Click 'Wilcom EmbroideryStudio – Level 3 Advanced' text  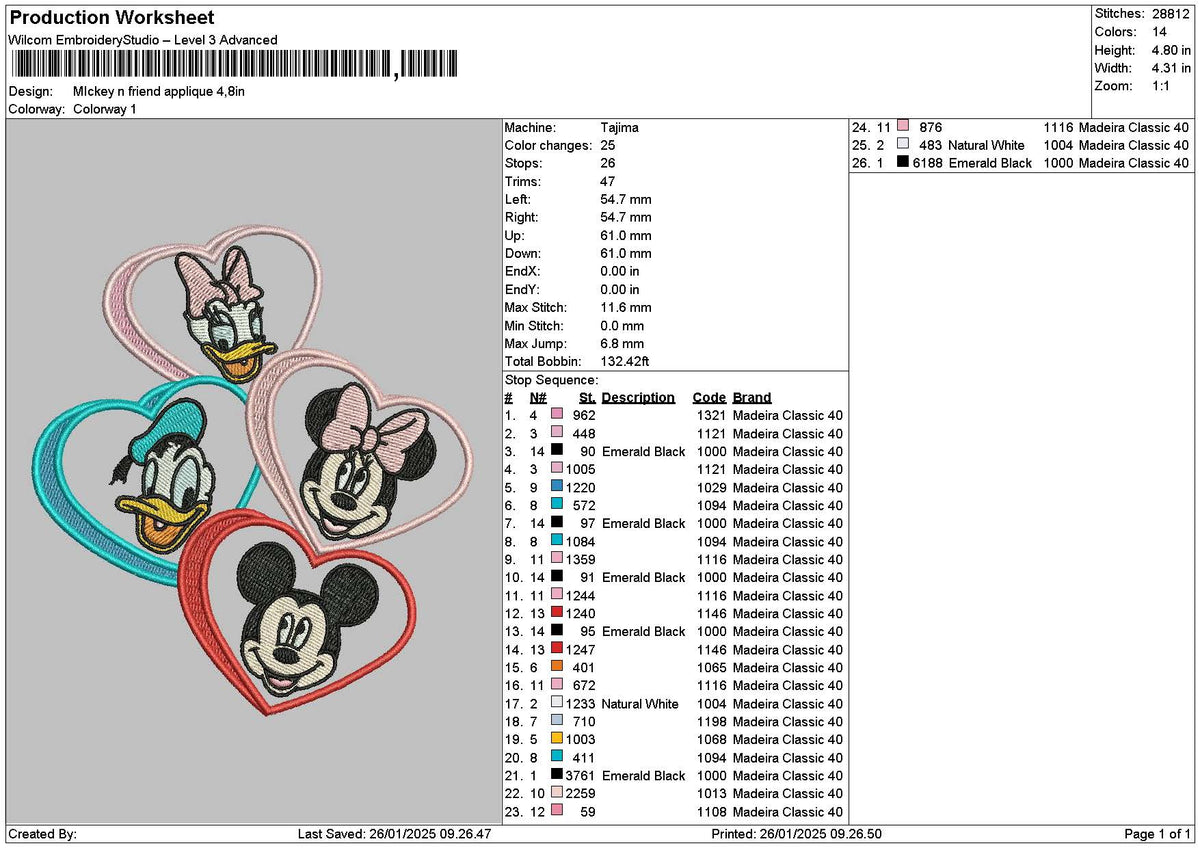point(143,40)
